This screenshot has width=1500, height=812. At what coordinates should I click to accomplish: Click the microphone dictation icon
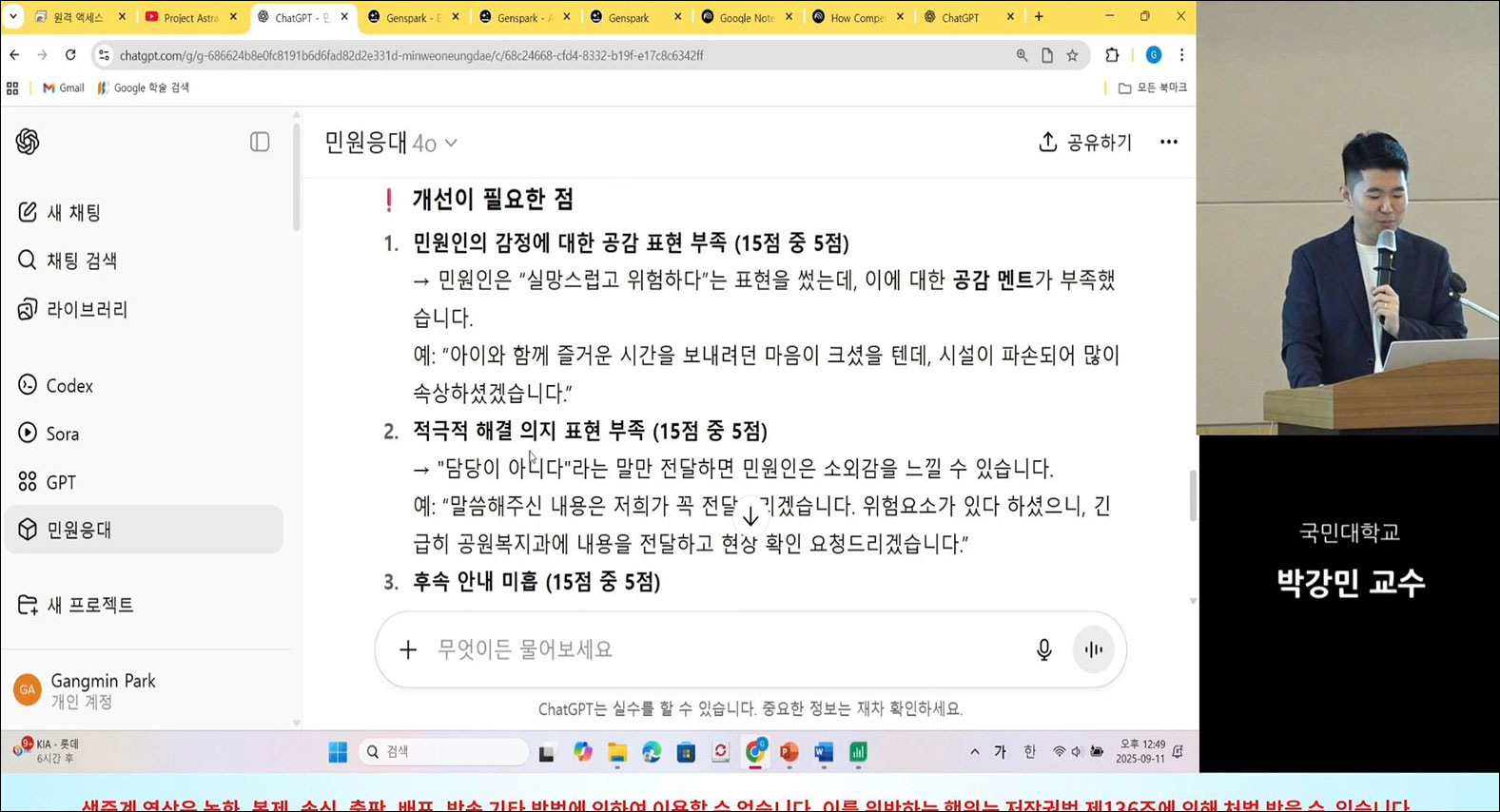click(x=1043, y=649)
